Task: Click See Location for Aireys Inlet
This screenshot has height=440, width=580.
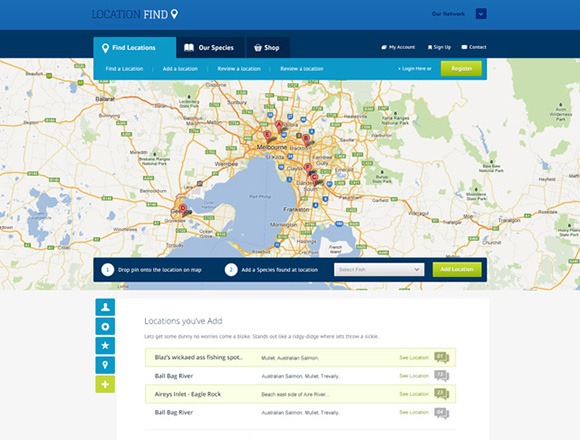Action: (414, 394)
